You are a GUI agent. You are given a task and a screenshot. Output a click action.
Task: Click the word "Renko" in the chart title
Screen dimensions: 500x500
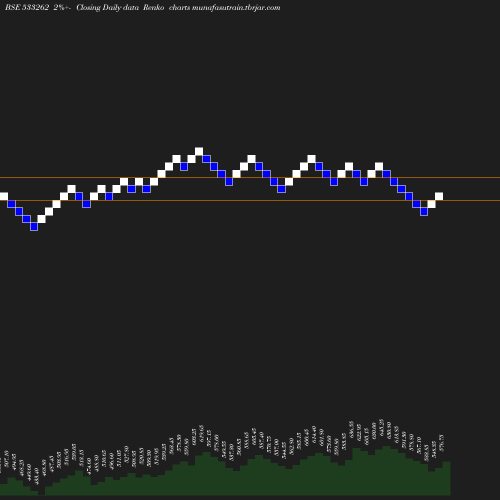point(153,7)
